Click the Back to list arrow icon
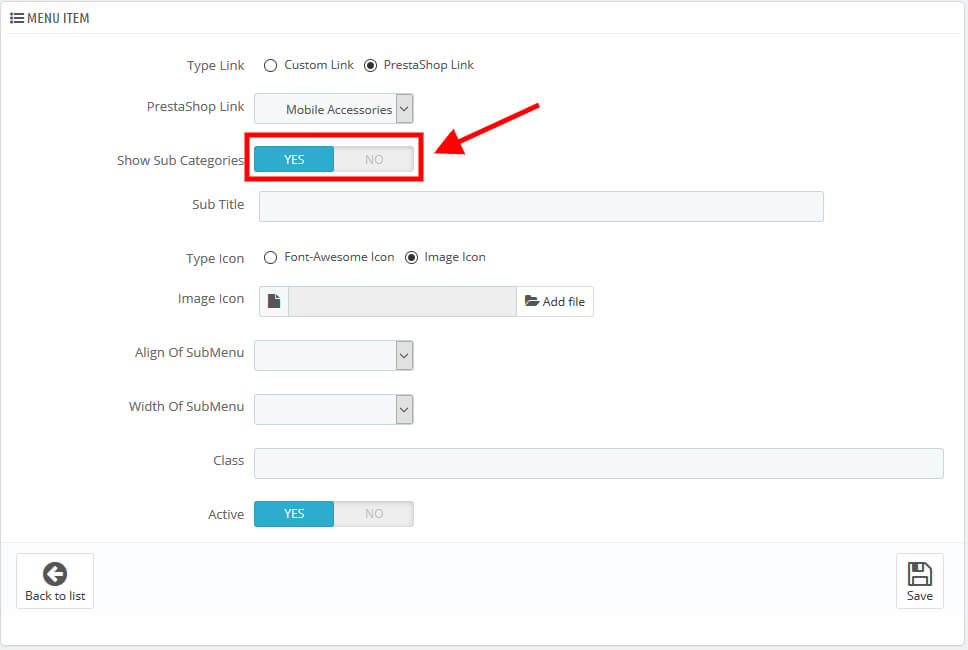The image size is (968, 650). click(x=55, y=573)
